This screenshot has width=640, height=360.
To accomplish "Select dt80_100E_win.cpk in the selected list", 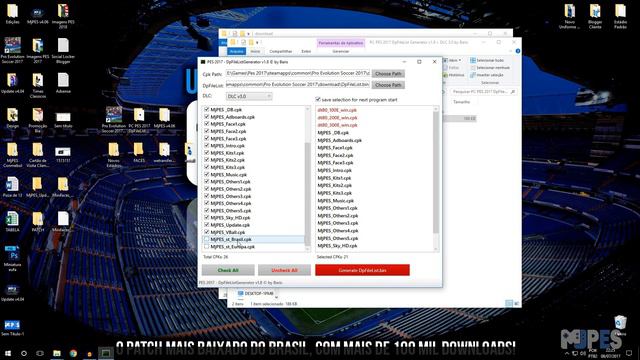I will click(x=337, y=110).
